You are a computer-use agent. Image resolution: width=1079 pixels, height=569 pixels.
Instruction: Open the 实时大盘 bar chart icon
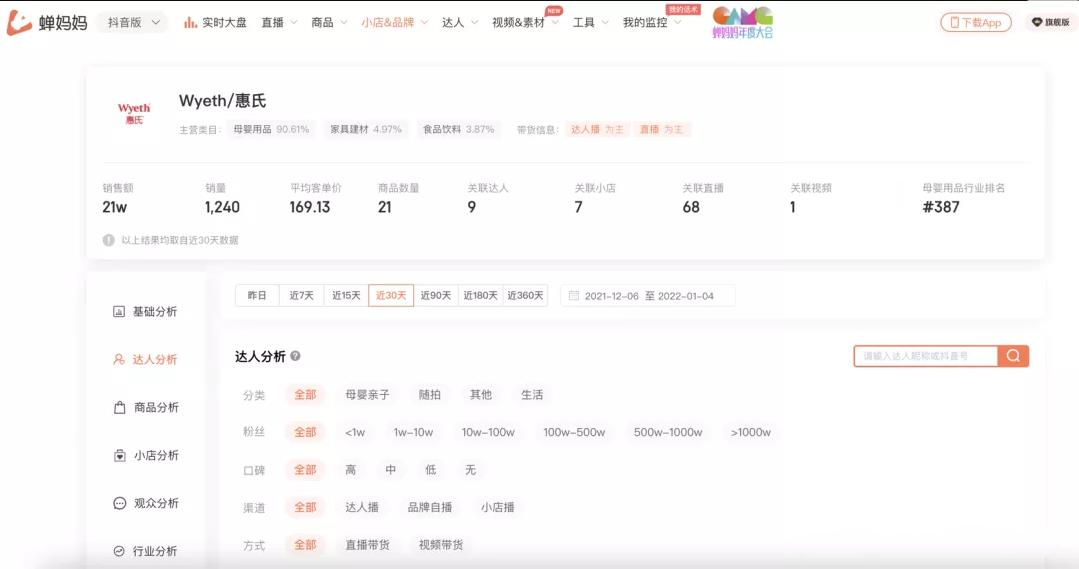(x=191, y=23)
